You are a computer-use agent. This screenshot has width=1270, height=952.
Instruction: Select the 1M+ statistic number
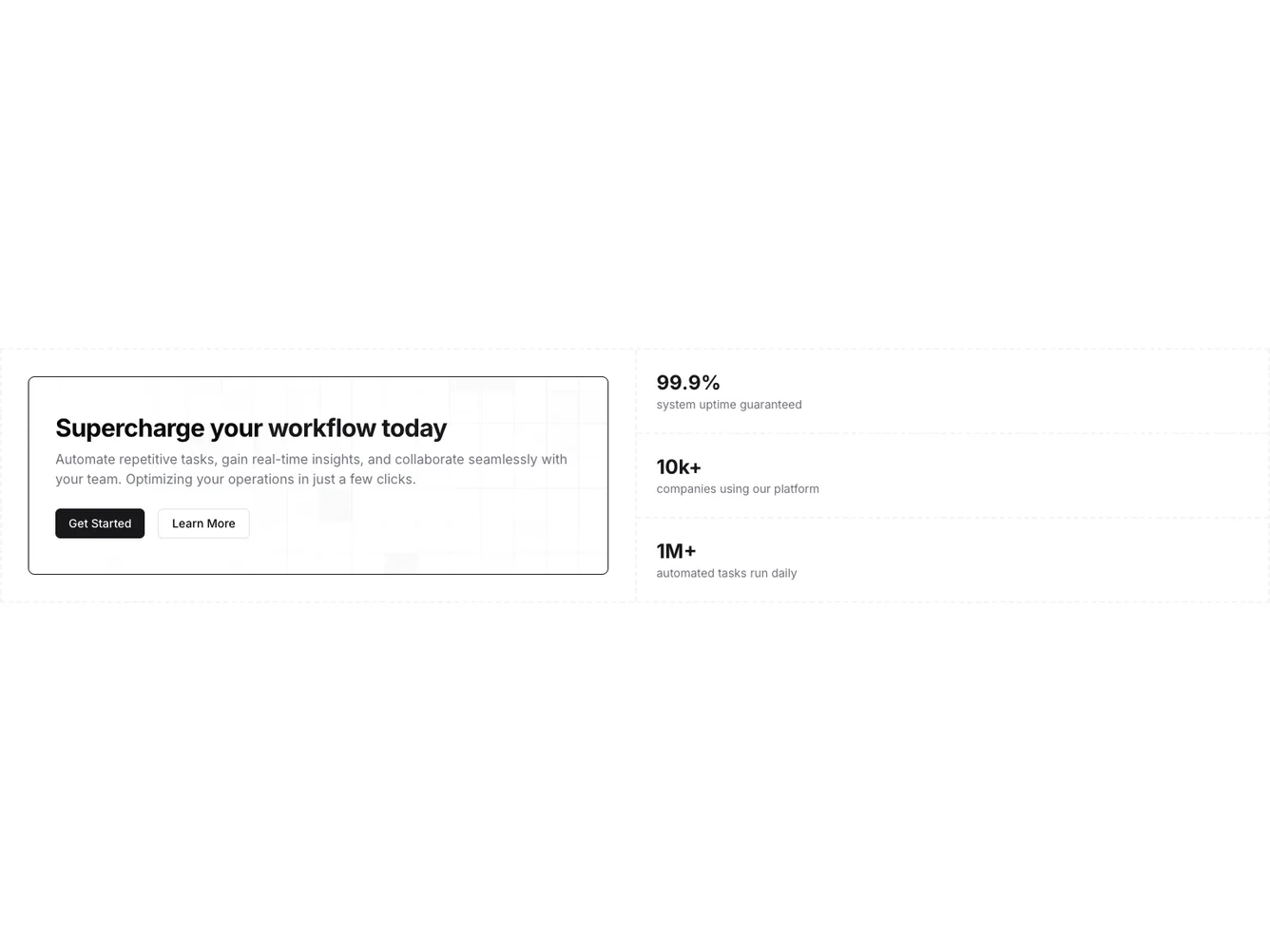pos(676,551)
